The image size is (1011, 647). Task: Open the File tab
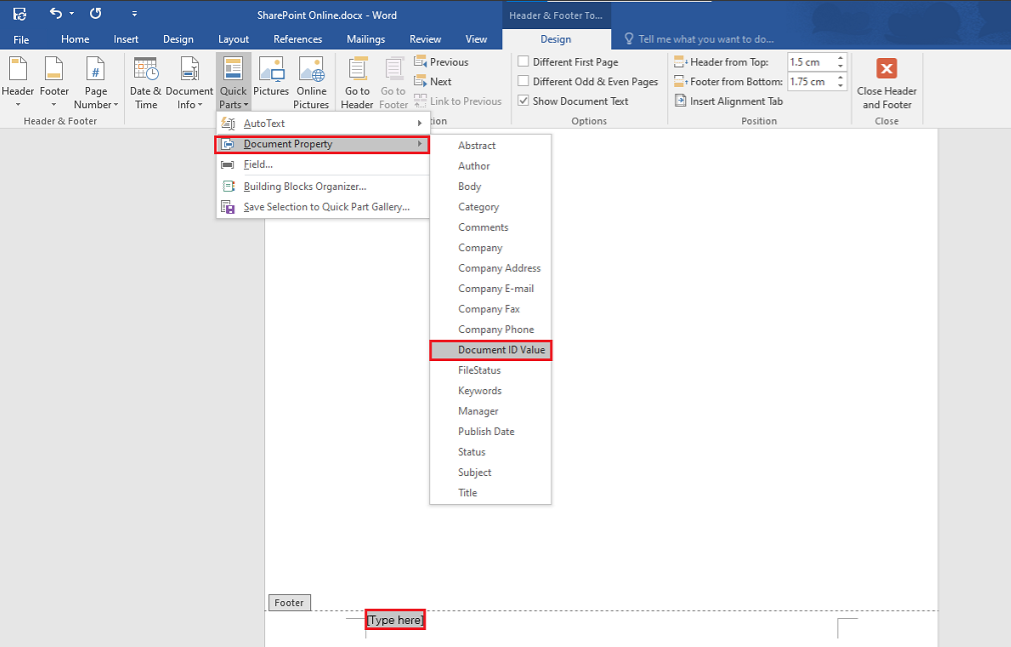pos(21,39)
